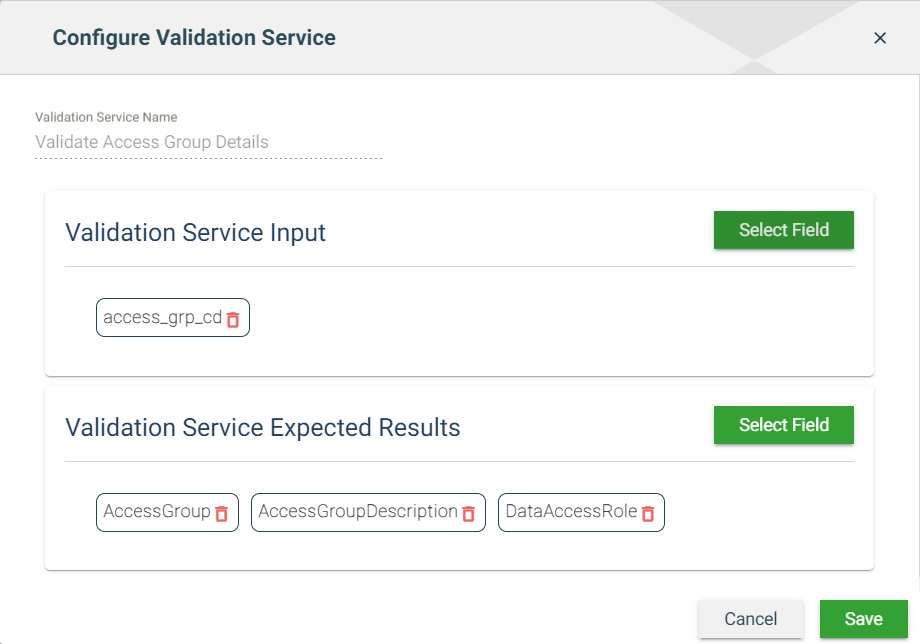The width and height of the screenshot is (920, 644).
Task: Click the Validation Service Name label
Action: [x=106, y=117]
